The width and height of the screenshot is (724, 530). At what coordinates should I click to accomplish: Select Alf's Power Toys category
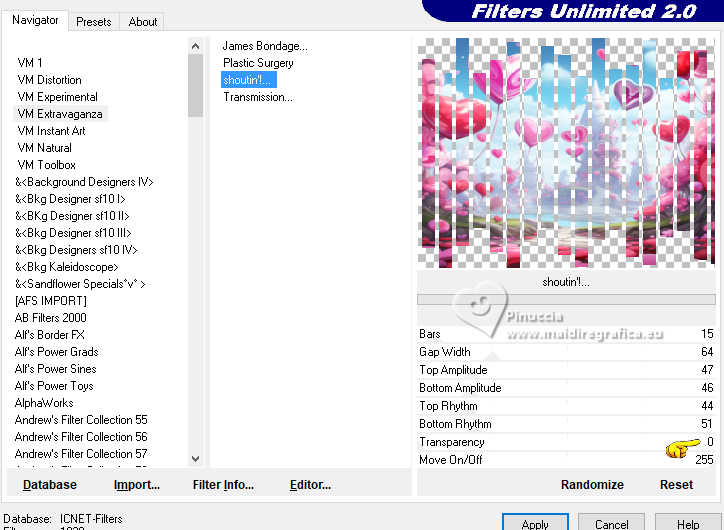(x=54, y=386)
